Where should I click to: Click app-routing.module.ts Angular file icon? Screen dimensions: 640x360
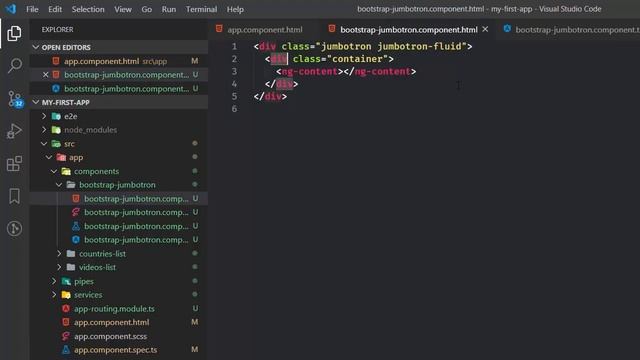click(66, 309)
